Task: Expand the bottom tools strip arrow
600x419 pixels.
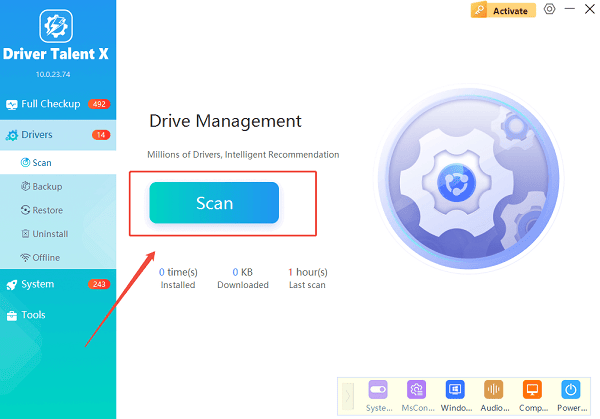Action: (348, 396)
